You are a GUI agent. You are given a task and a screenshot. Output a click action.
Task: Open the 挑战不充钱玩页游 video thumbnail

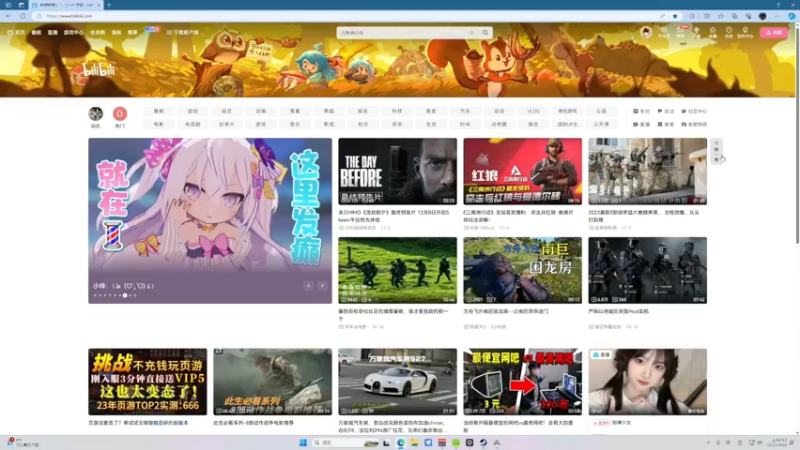[x=147, y=382]
